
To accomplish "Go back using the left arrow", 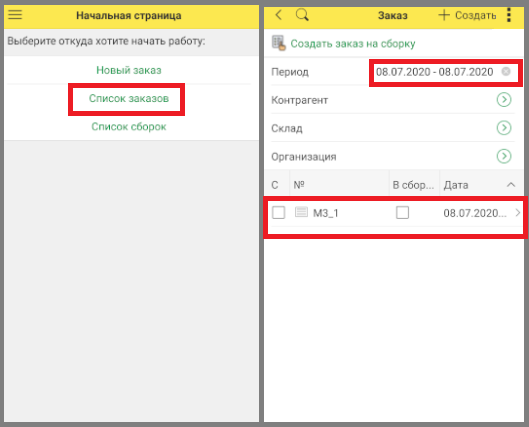I will (279, 15).
